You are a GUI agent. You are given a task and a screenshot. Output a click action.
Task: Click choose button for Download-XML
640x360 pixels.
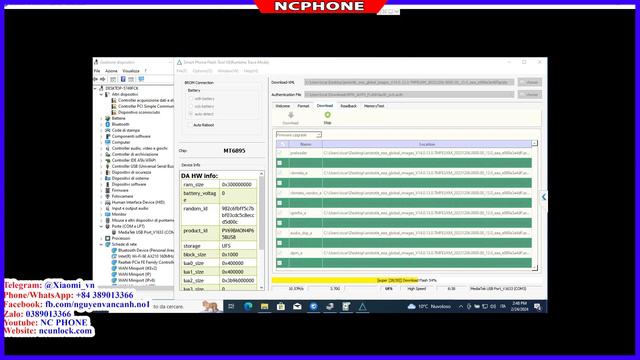530,82
